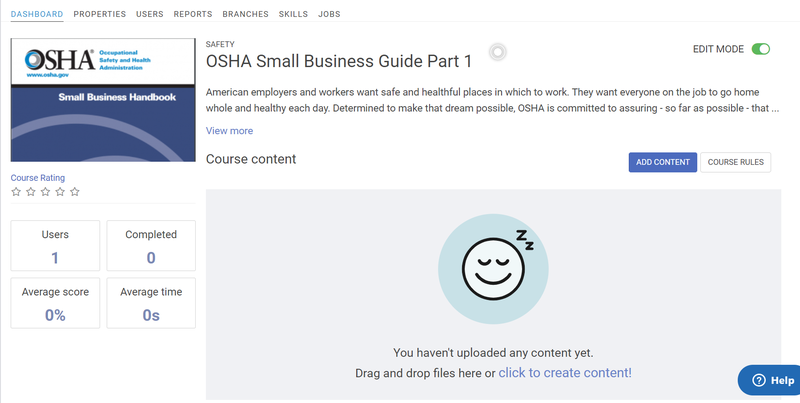The width and height of the screenshot is (800, 403).
Task: Toggle the Edit Mode switch
Action: point(761,49)
